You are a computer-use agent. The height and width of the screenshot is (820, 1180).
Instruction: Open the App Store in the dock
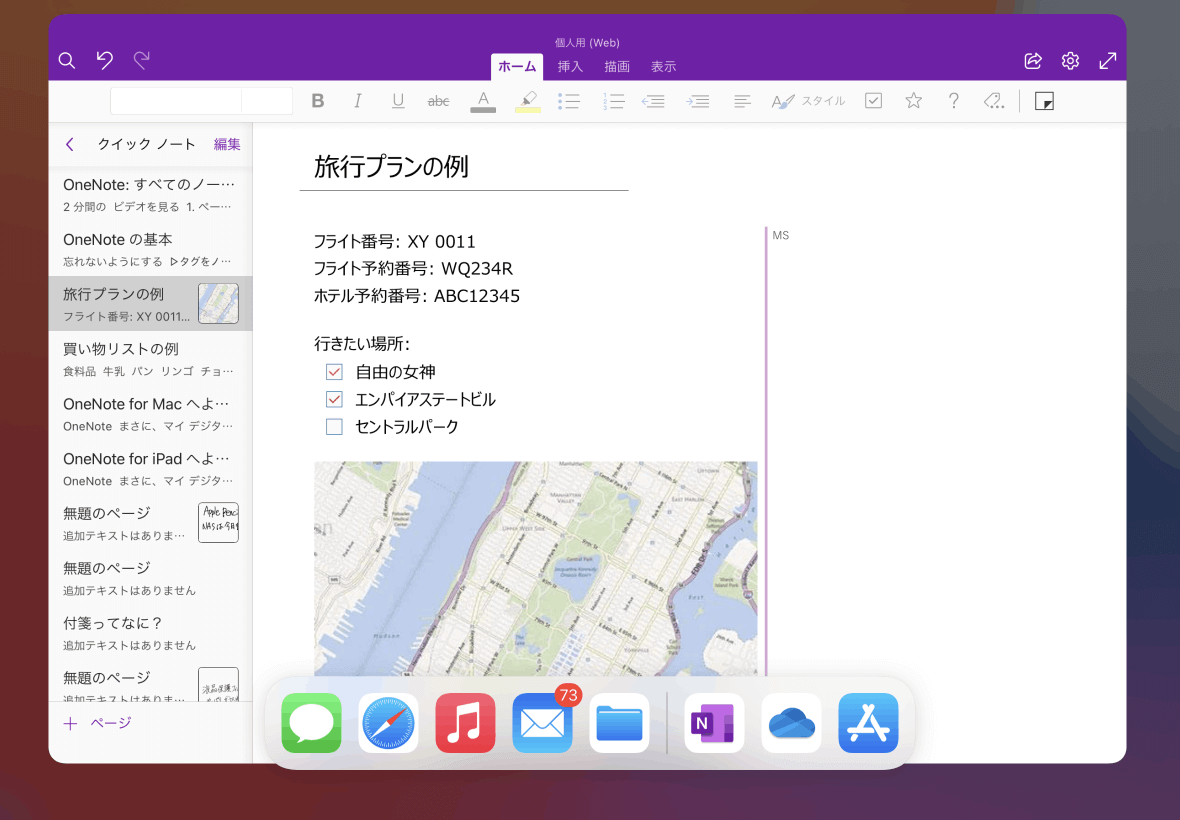coord(868,723)
